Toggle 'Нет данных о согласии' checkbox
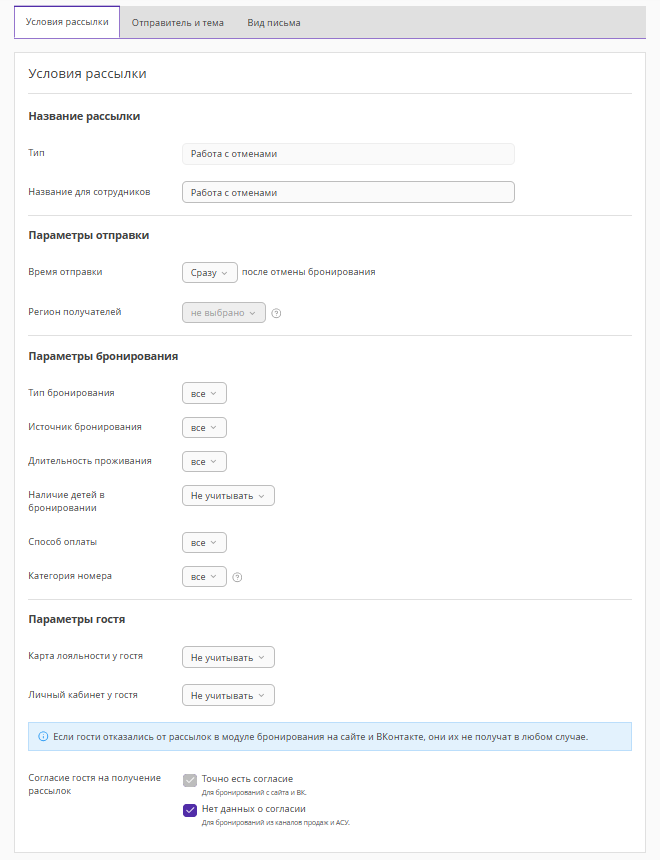Image resolution: width=660 pixels, height=860 pixels. tap(190, 810)
